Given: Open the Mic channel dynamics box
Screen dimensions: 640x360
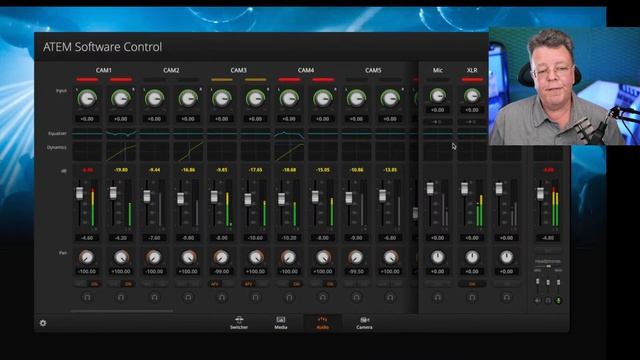Looking at the screenshot, I should [x=438, y=151].
